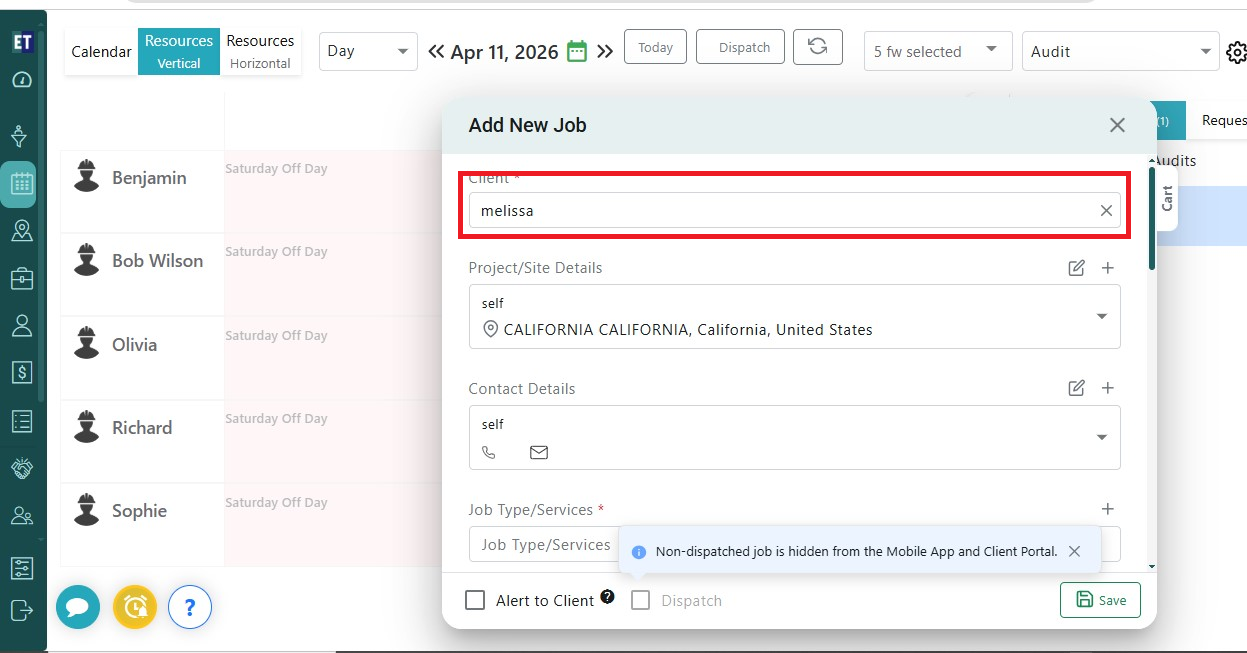Open the Day view dropdown
This screenshot has width=1247, height=653.
coord(368,51)
